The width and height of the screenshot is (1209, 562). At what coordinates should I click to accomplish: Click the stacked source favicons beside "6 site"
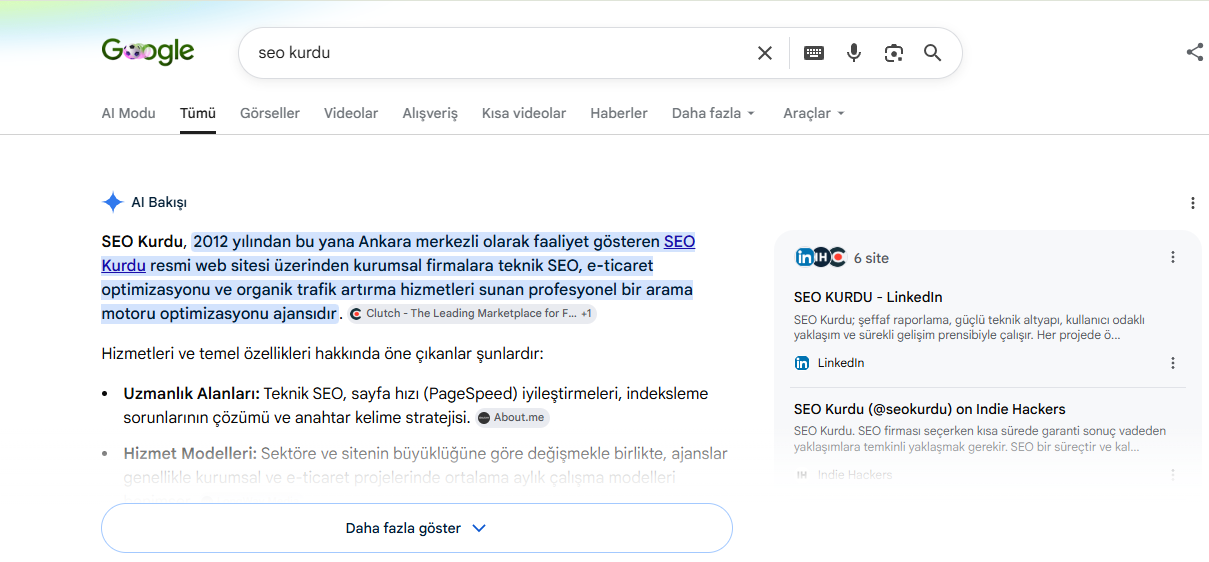click(x=821, y=257)
